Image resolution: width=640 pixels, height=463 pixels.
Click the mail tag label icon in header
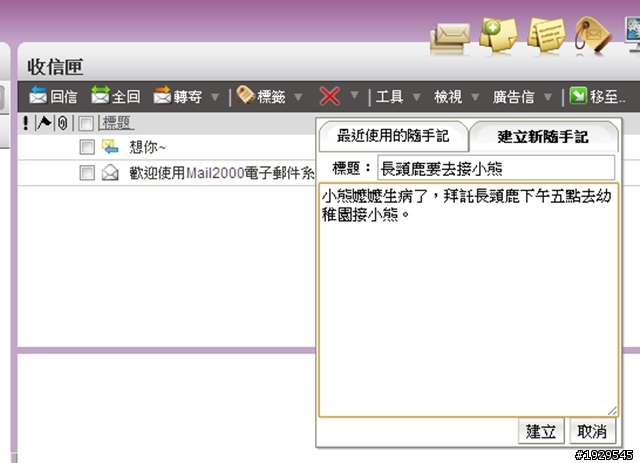pos(593,35)
